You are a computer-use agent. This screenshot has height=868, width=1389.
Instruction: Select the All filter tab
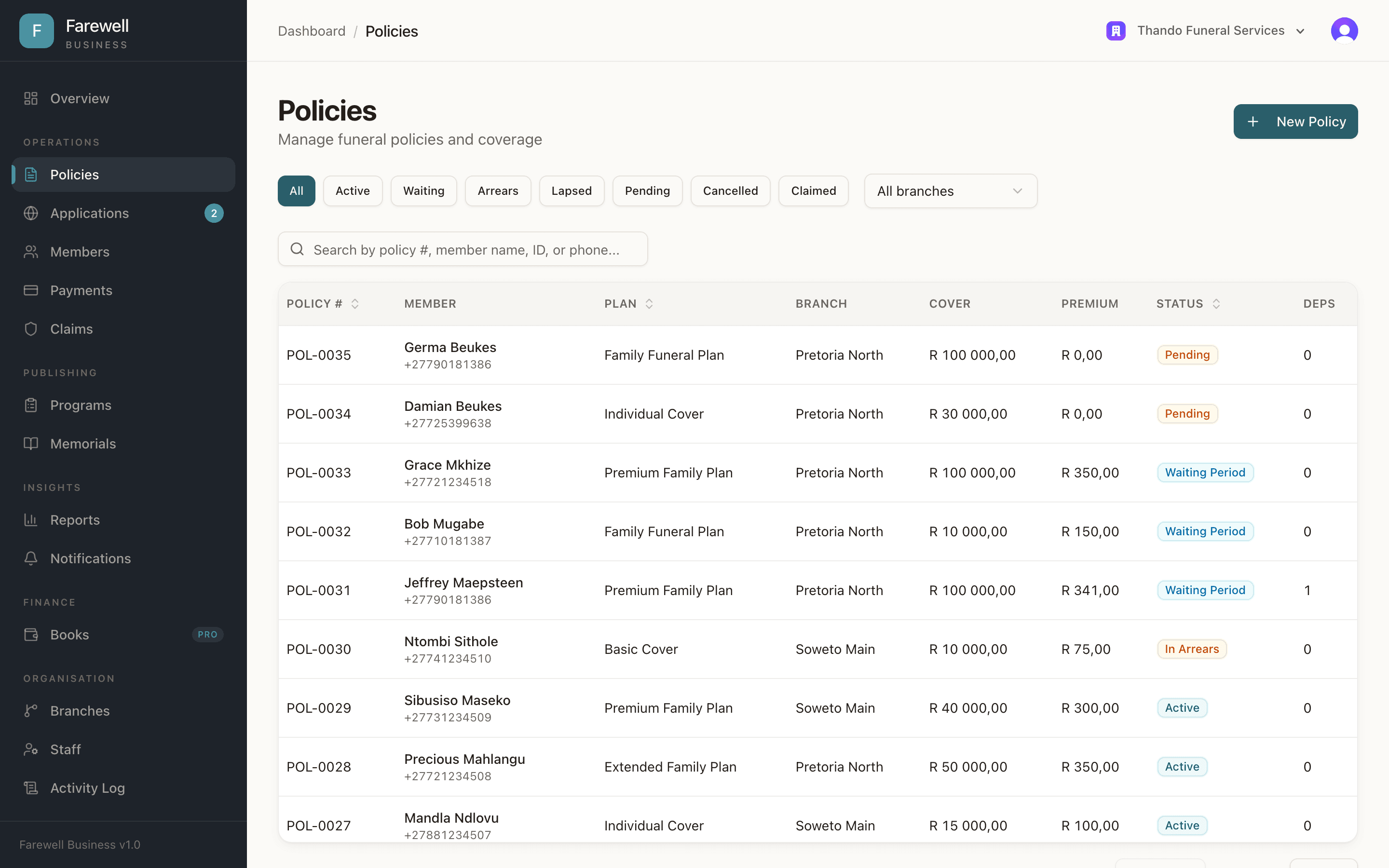point(296,190)
